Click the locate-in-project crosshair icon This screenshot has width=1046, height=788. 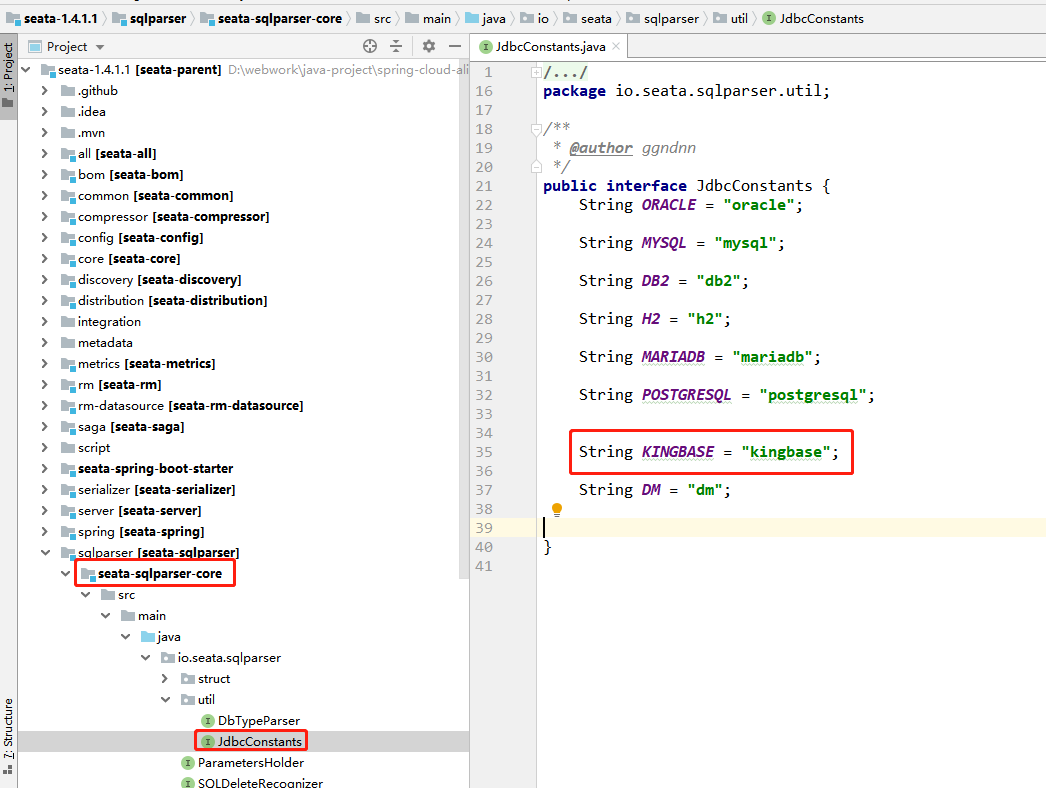[x=370, y=46]
